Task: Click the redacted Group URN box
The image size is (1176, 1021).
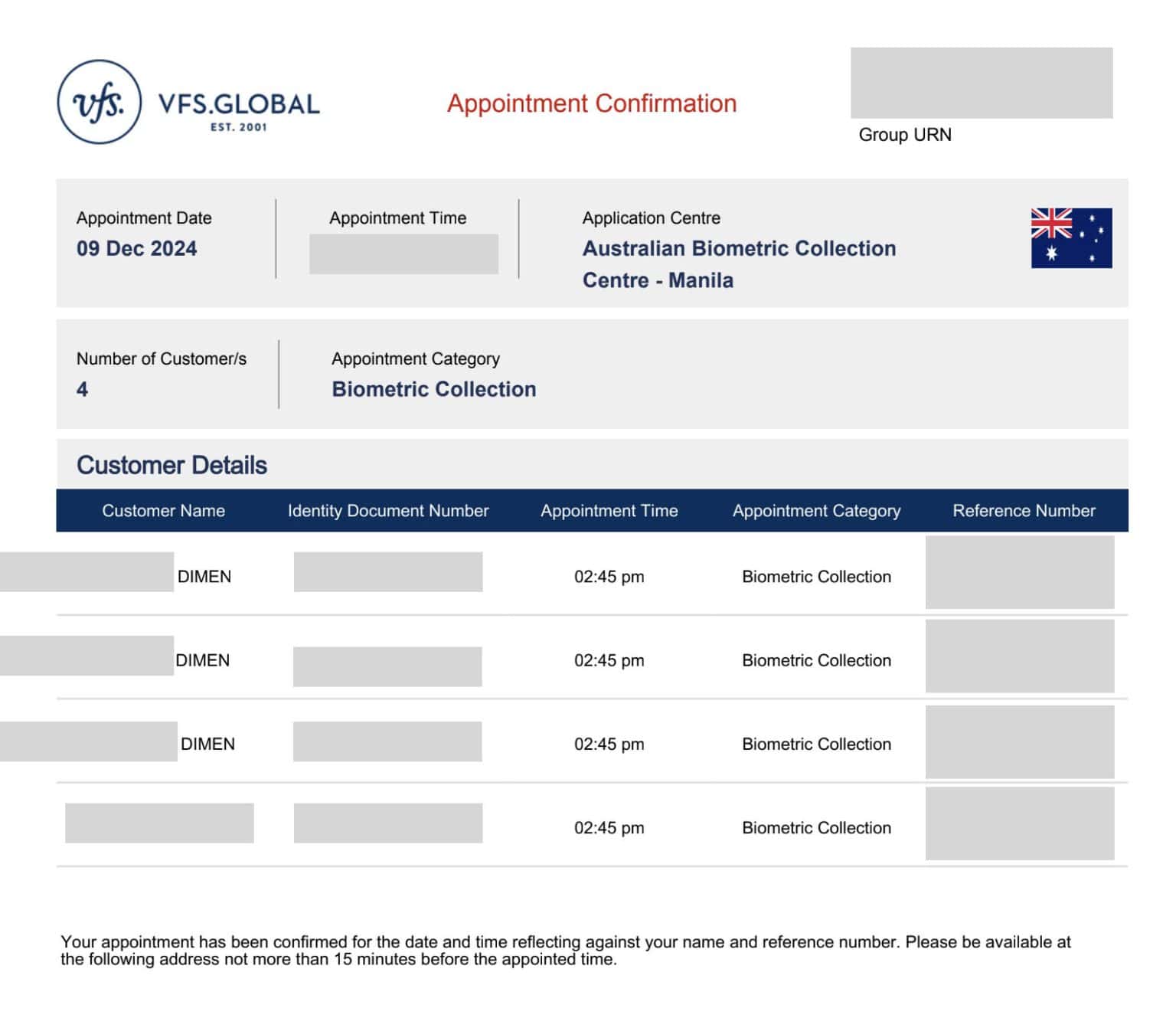Action: [x=981, y=83]
